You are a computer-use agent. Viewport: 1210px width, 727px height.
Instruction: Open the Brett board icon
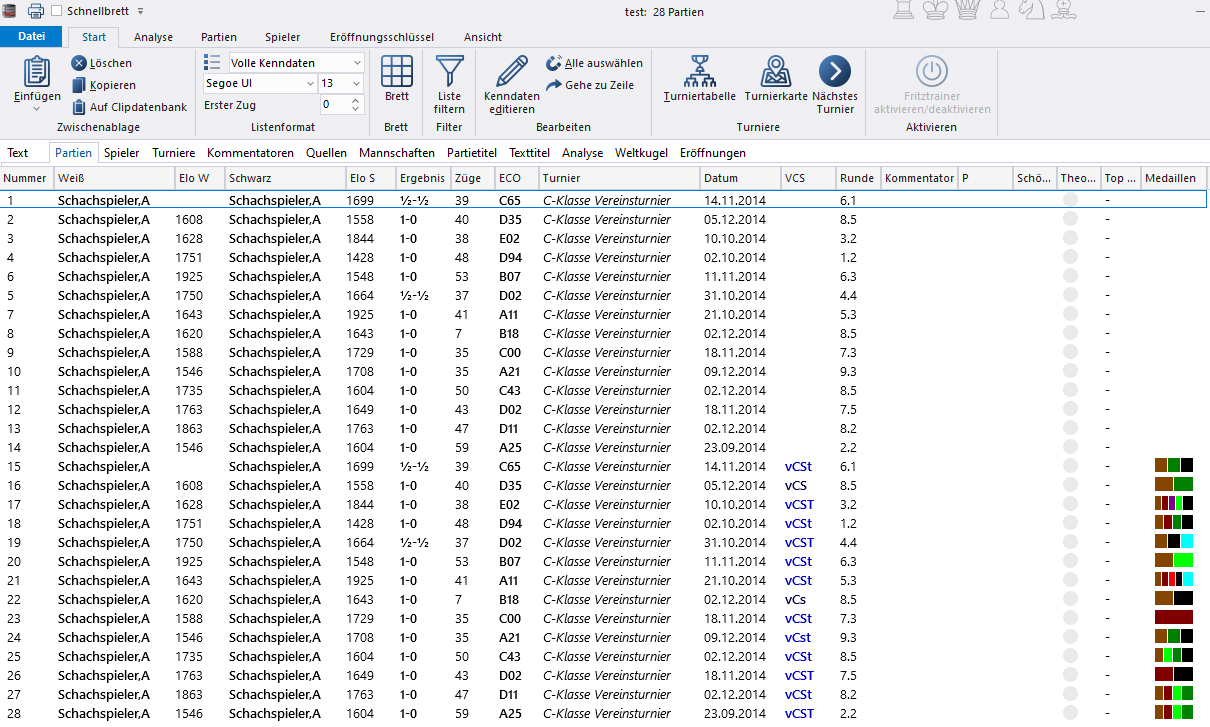coord(397,73)
